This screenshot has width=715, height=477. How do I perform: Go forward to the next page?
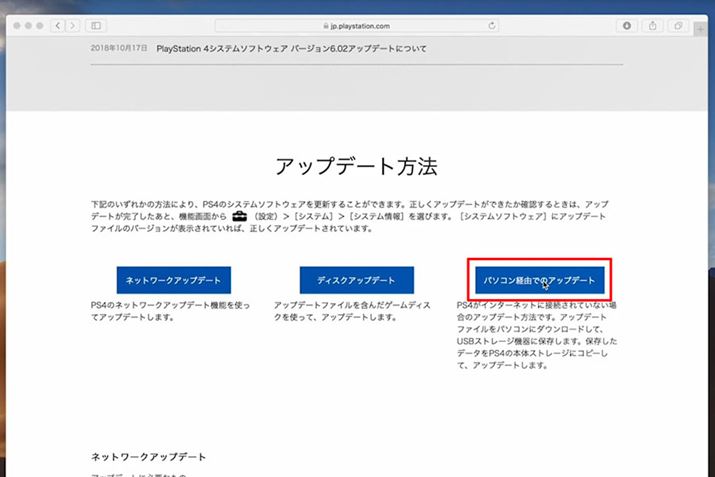73,24
